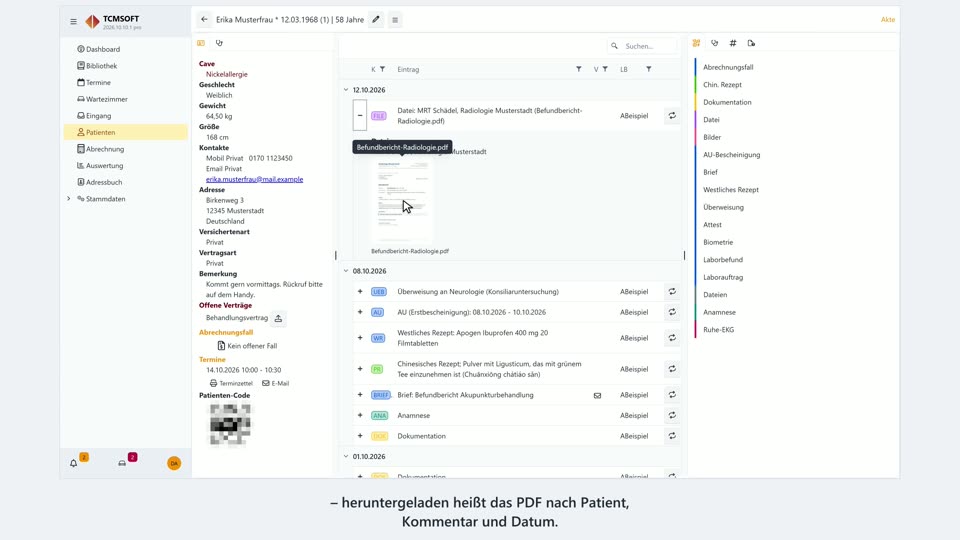Image resolution: width=960 pixels, height=540 pixels.
Task: Filter the Eintrag column with its funnel icon
Action: (x=579, y=69)
